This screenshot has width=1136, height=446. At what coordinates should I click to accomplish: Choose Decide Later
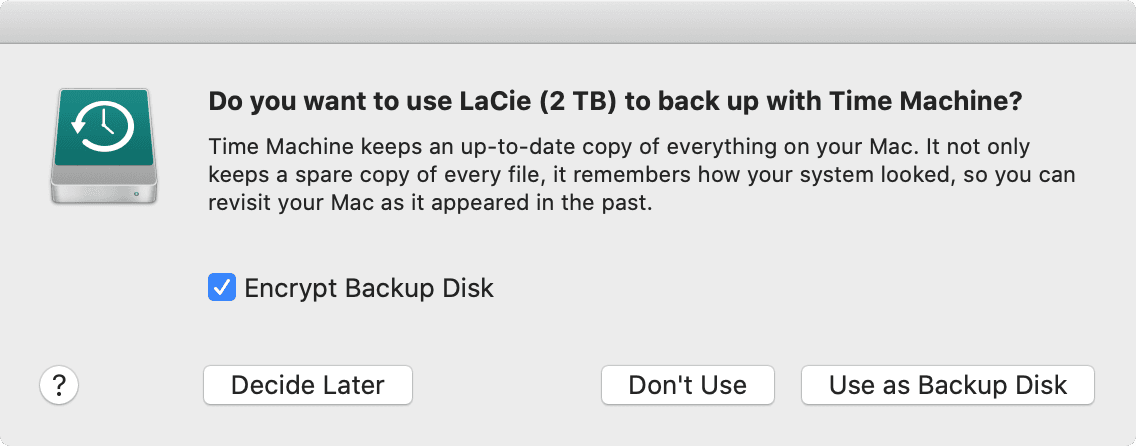(x=308, y=385)
